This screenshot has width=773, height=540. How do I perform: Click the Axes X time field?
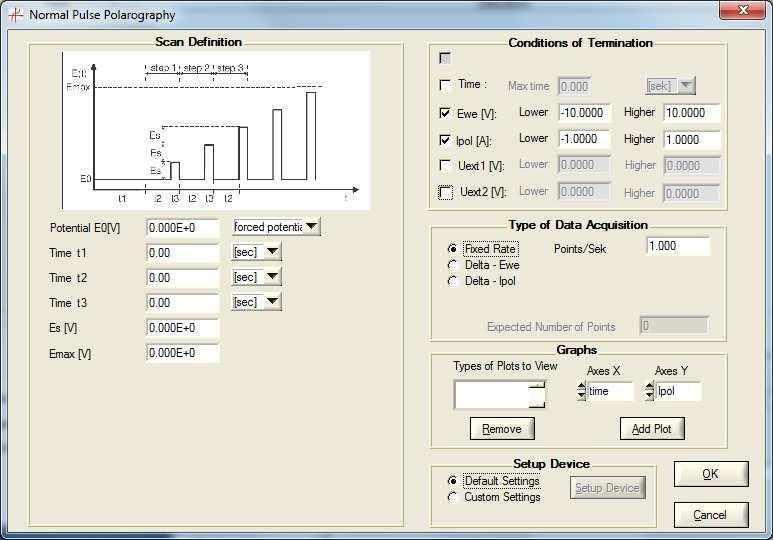[610, 391]
